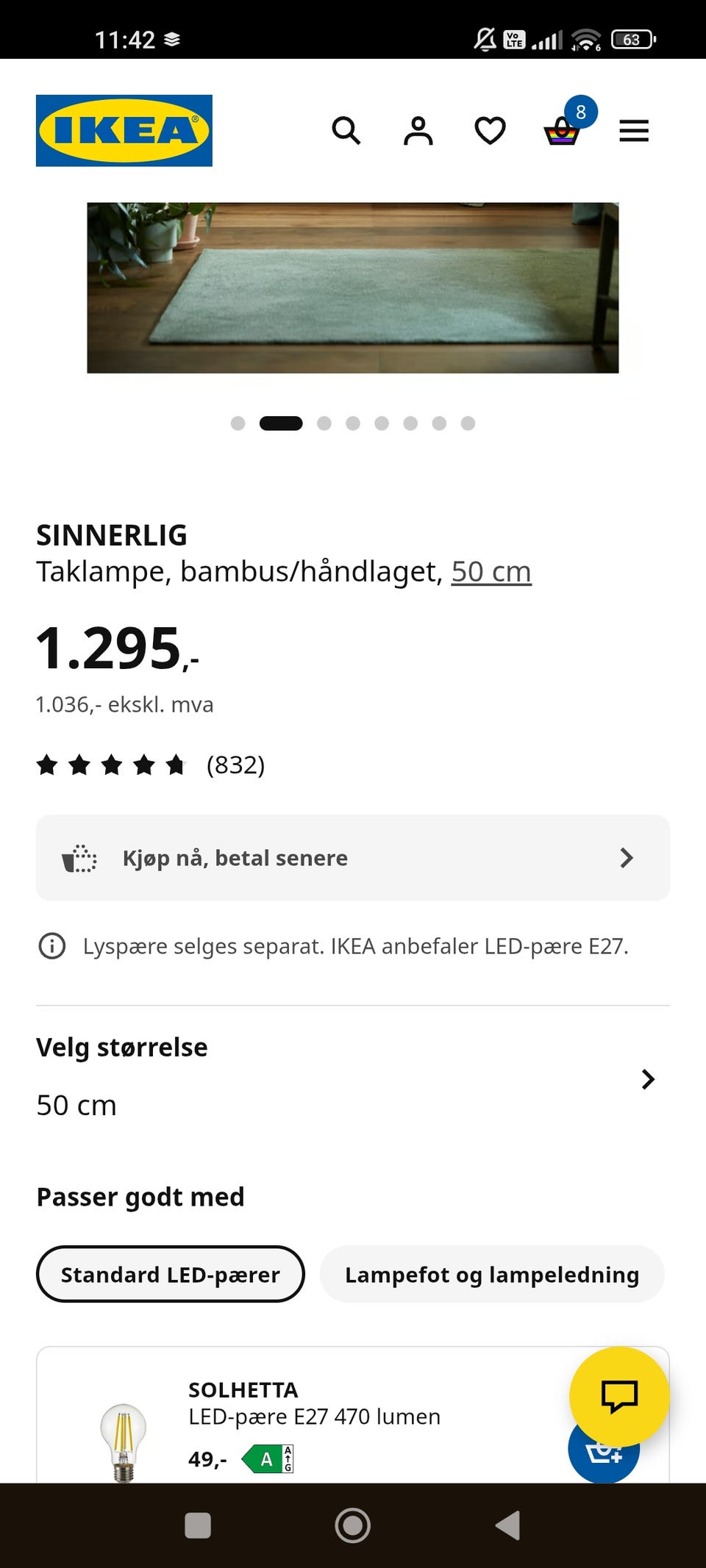Open the rug product image
The height and width of the screenshot is (1568, 706).
point(353,288)
